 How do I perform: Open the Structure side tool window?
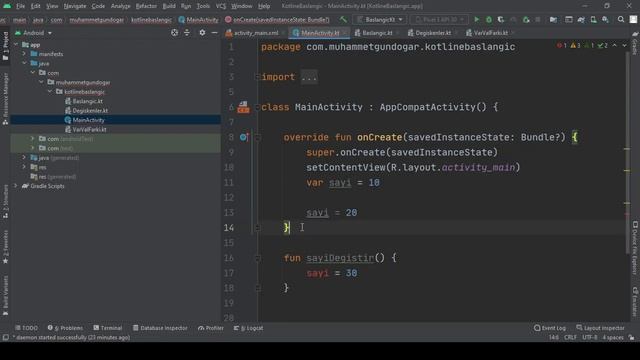pyautogui.click(x=5, y=201)
